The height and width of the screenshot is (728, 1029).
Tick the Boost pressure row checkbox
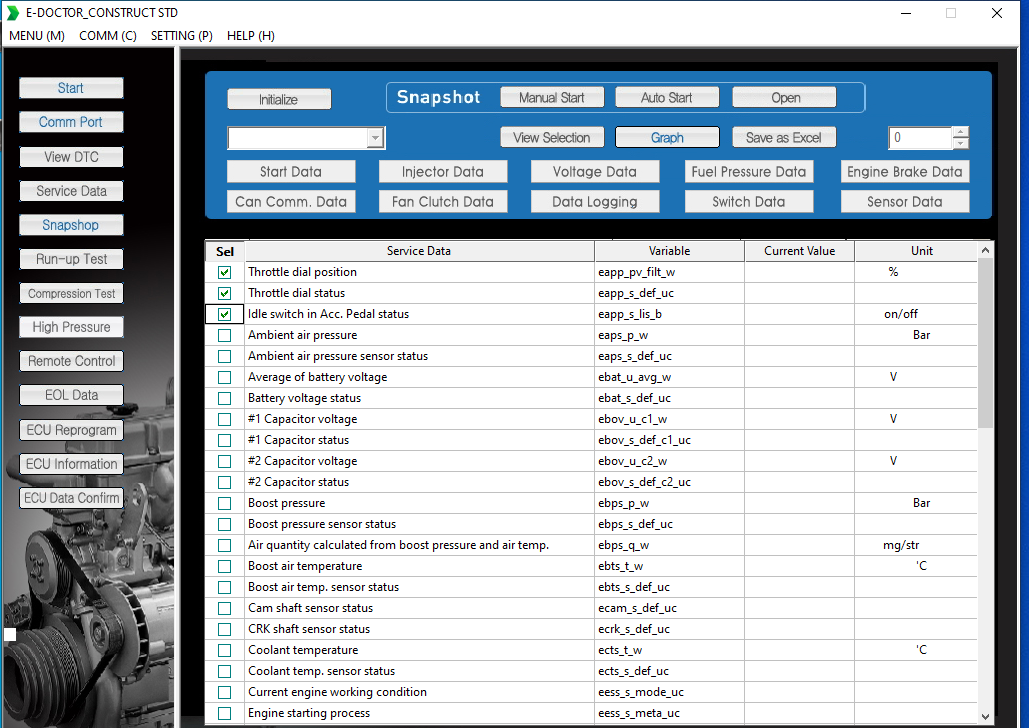(224, 503)
